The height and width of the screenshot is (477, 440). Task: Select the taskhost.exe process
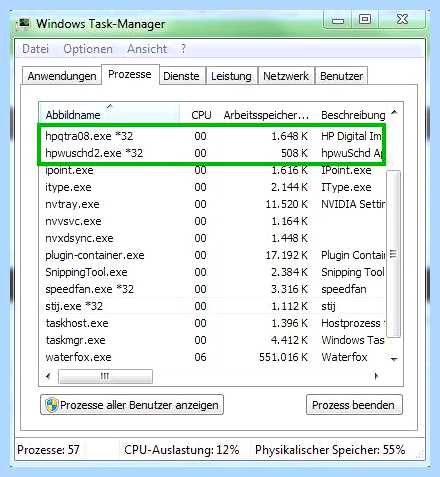tap(212, 323)
